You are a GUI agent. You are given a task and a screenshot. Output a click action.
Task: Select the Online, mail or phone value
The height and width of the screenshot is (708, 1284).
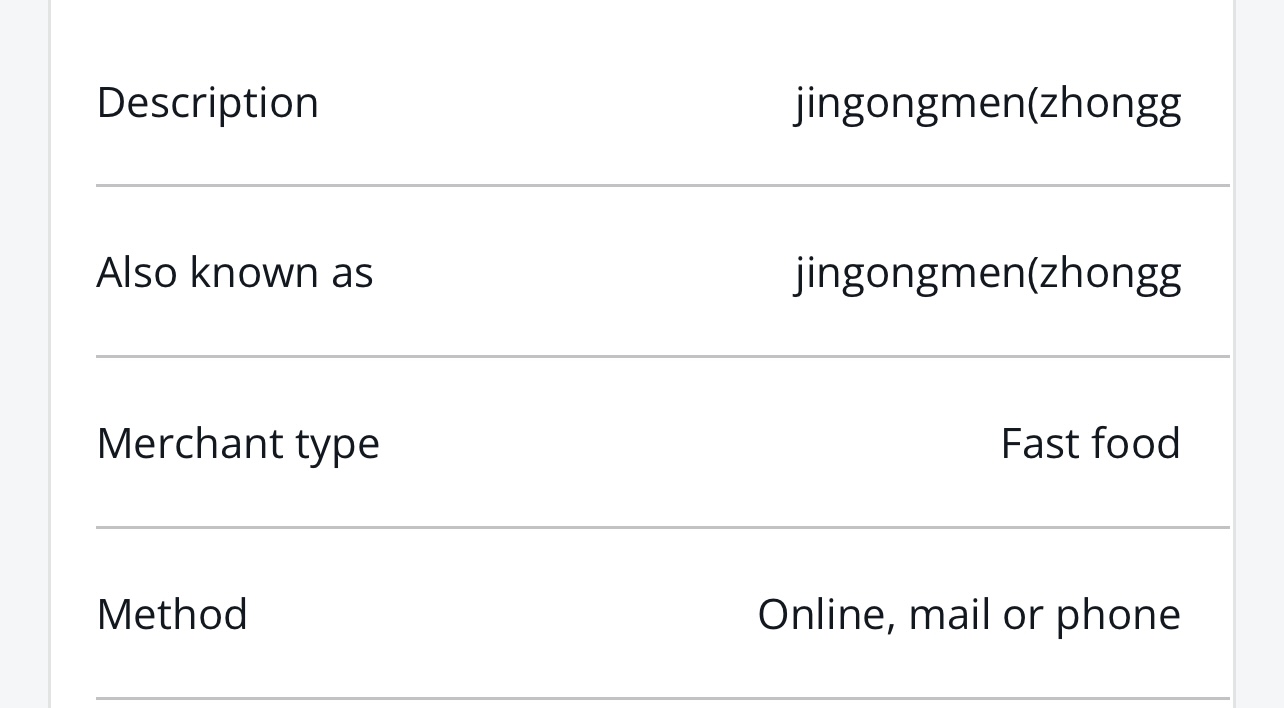[x=969, y=614]
